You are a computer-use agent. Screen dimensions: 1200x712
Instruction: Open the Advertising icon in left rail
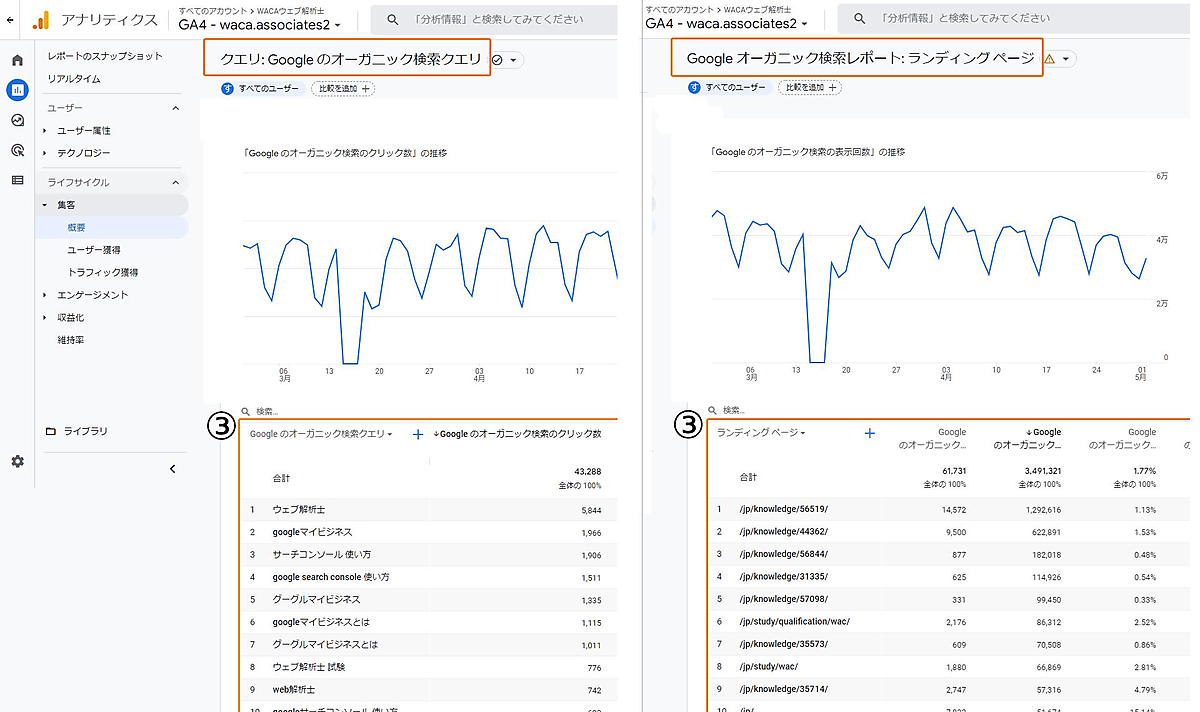click(x=17, y=151)
